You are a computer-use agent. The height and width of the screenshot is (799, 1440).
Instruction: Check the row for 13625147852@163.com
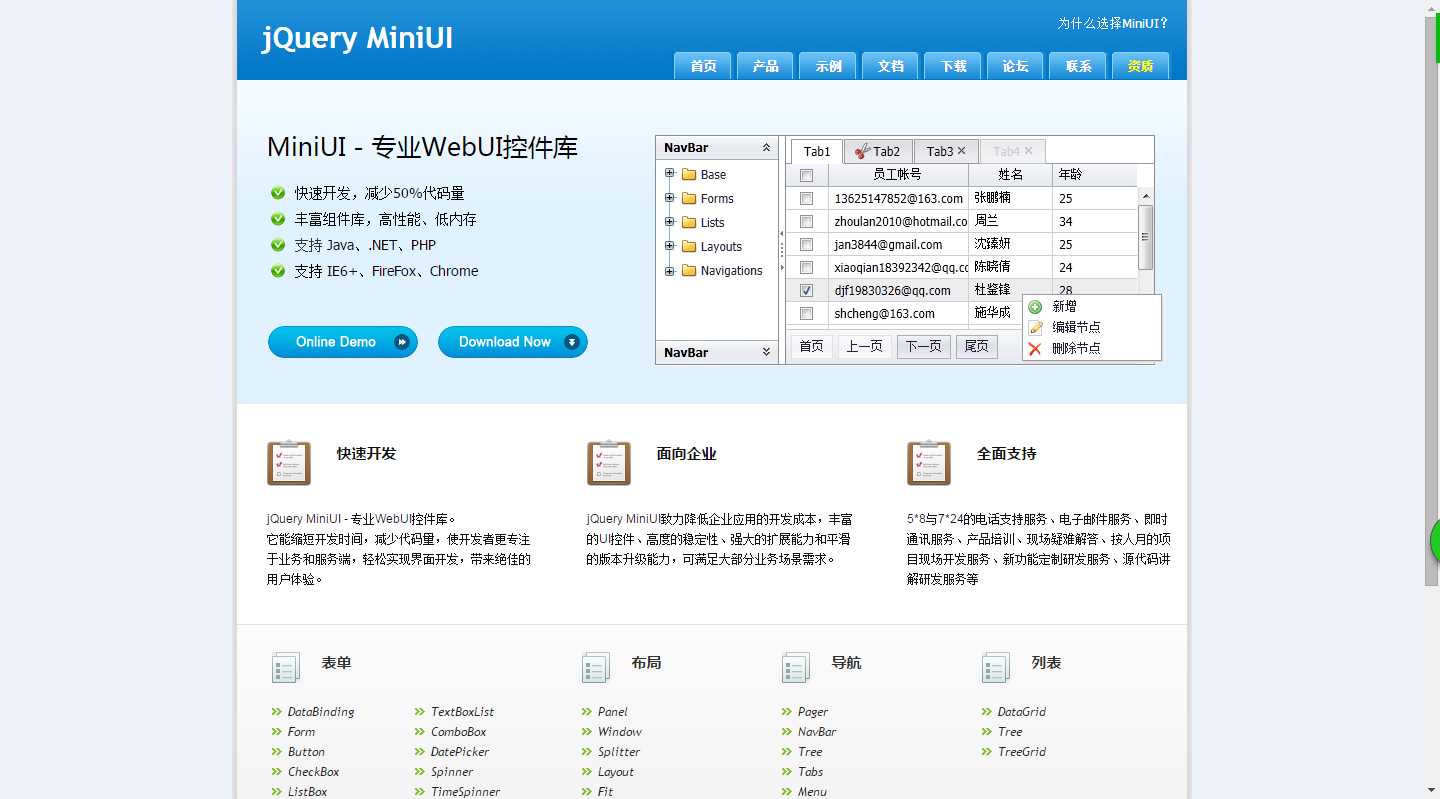(807, 198)
